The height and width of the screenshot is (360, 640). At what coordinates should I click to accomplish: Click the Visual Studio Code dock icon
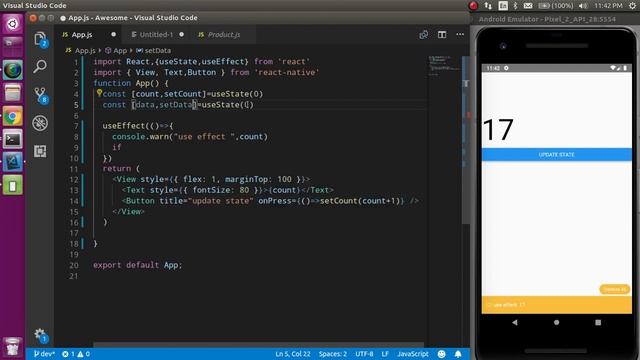pyautogui.click(x=13, y=162)
